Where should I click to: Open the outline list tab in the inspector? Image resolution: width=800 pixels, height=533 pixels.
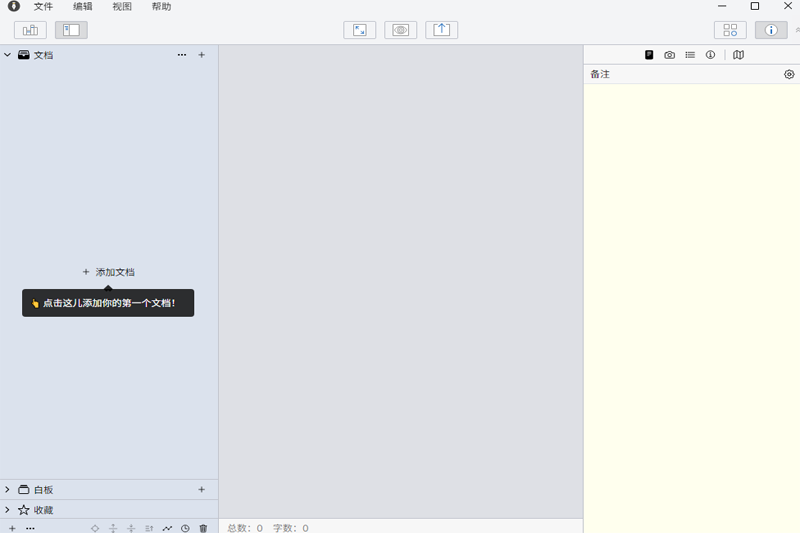pos(690,55)
